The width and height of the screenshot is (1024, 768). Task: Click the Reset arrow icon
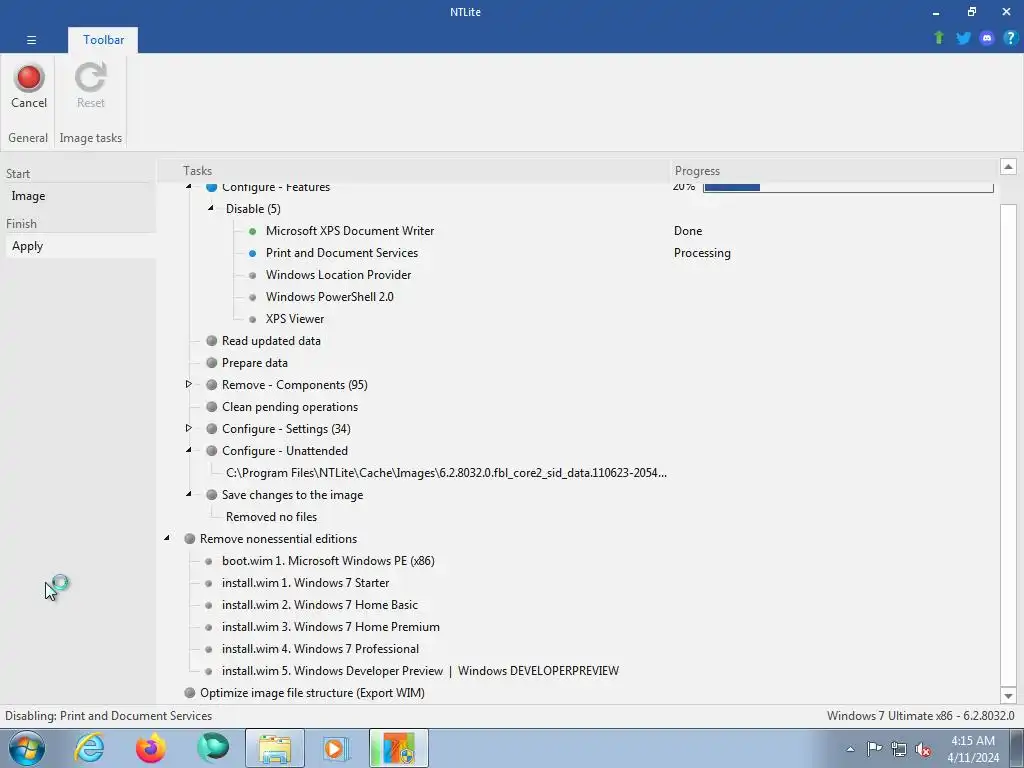[90, 77]
